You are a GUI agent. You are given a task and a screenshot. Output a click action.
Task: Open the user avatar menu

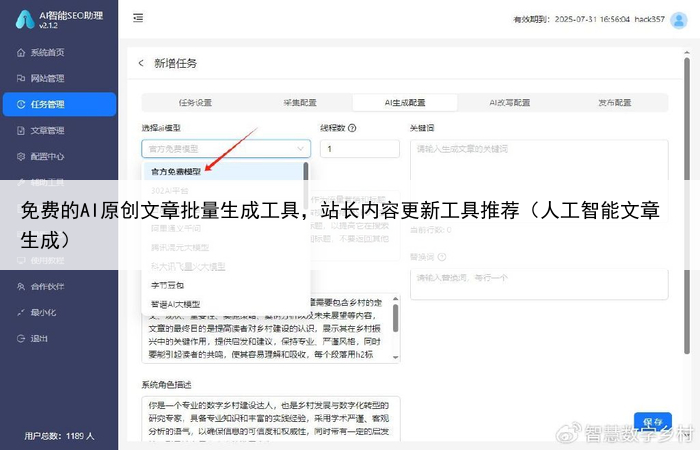[679, 20]
